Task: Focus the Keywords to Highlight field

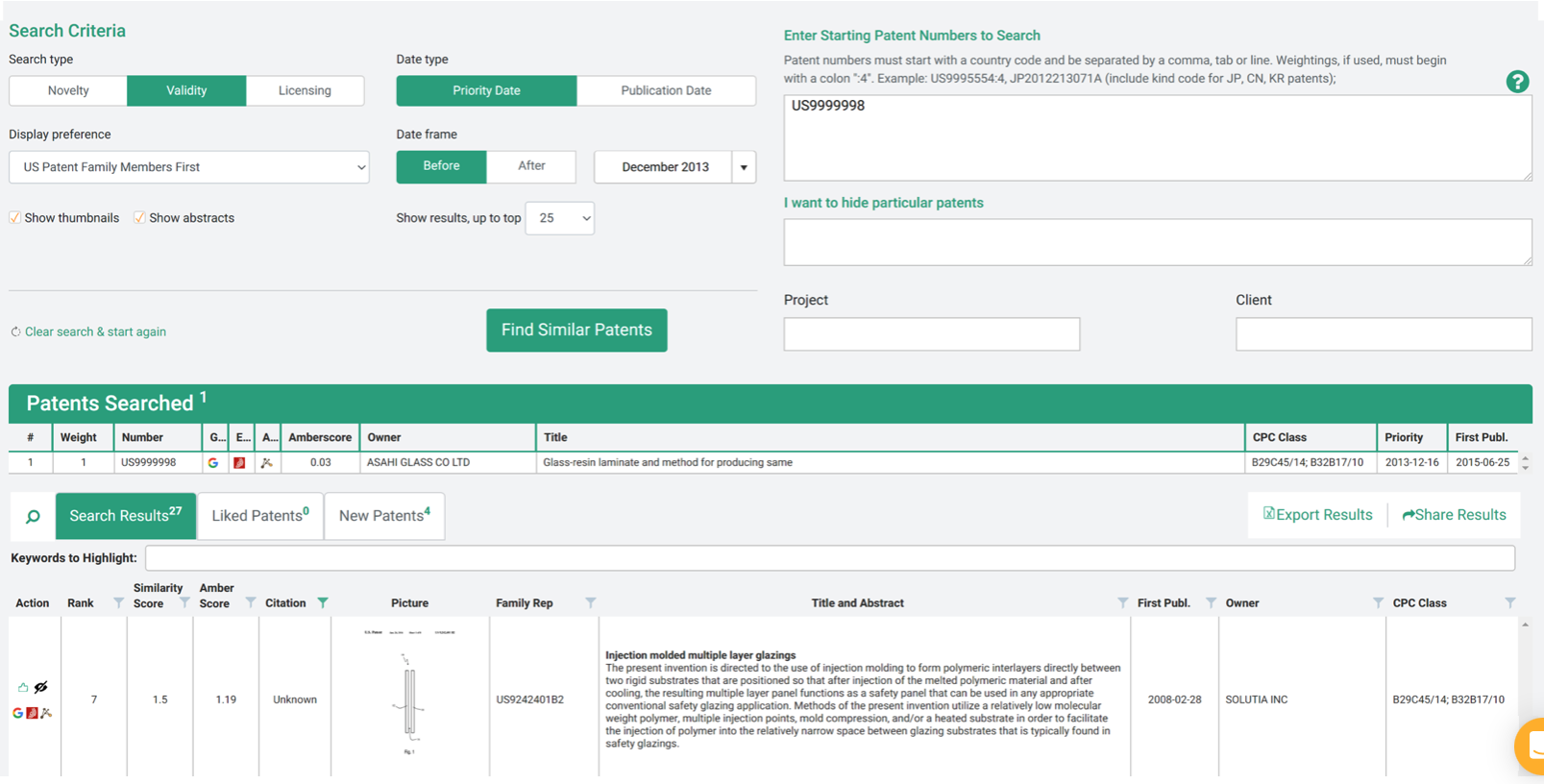Action: 830,558
